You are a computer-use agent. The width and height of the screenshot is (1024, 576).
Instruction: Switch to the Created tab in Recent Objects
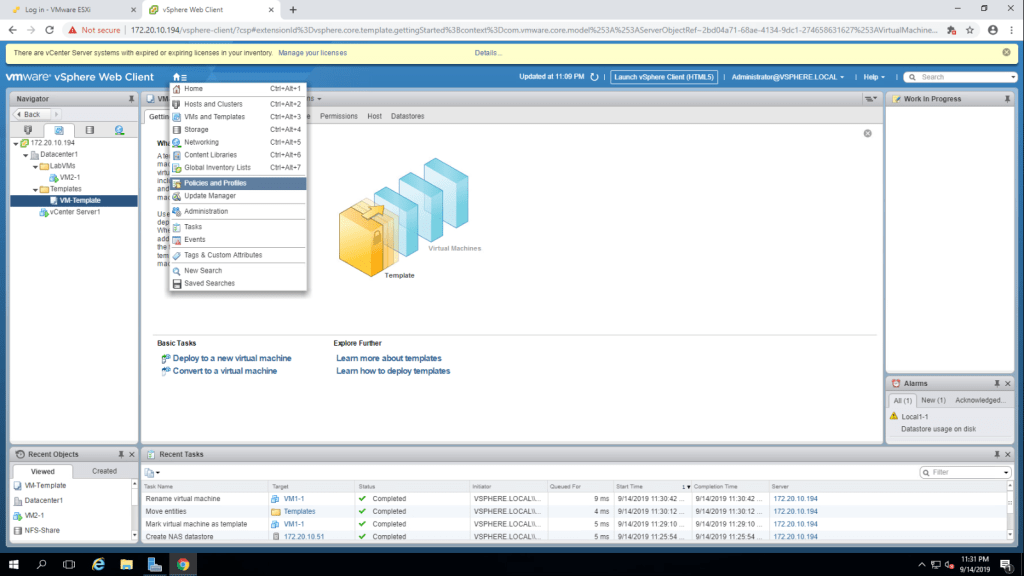(104, 471)
